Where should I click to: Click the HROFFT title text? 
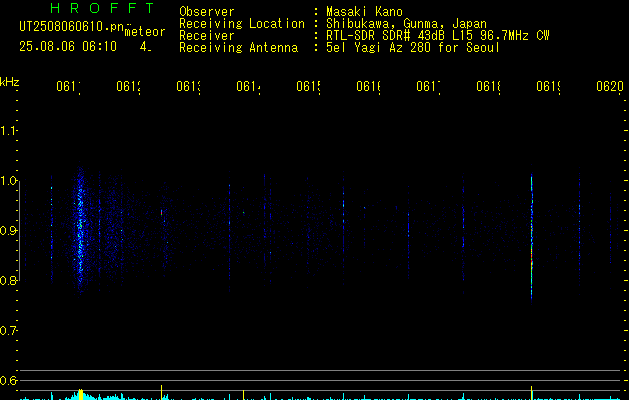click(x=103, y=8)
